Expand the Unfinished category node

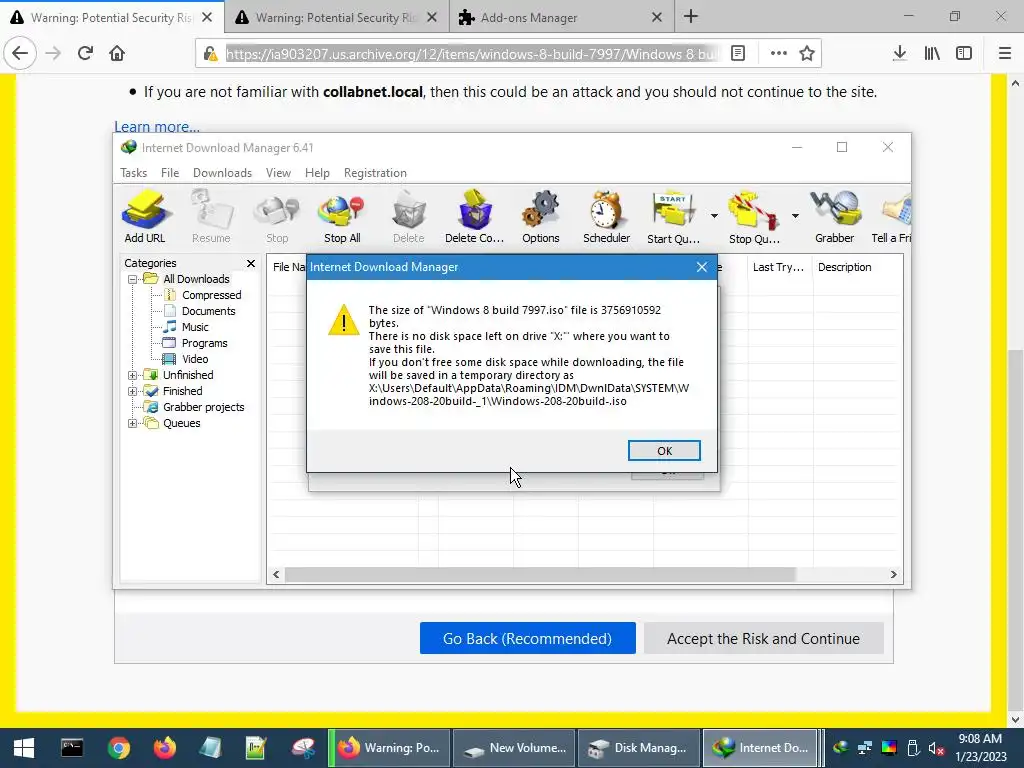tap(133, 376)
